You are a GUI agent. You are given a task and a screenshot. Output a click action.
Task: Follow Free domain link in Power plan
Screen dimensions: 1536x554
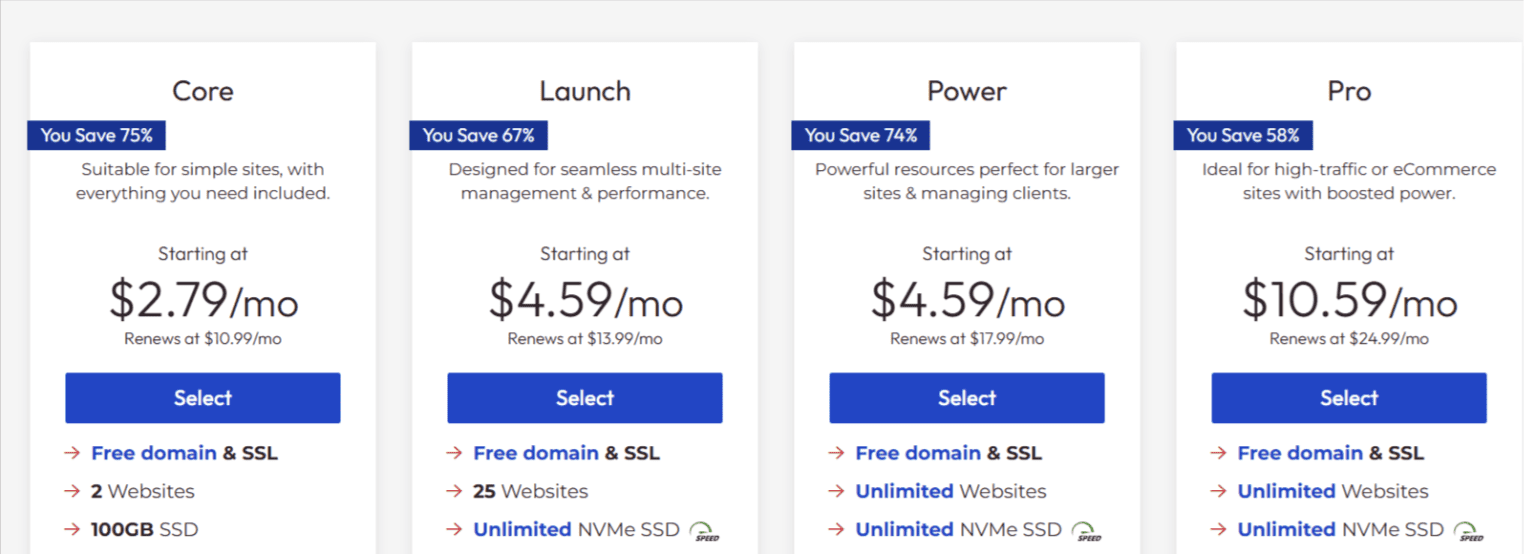[x=918, y=453]
